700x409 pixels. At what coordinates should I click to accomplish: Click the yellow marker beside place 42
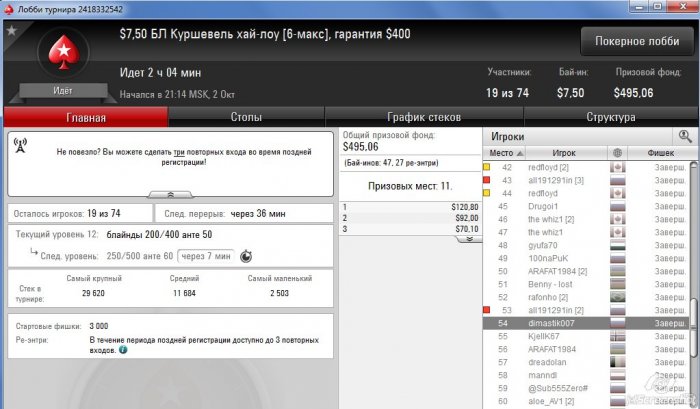coord(487,167)
